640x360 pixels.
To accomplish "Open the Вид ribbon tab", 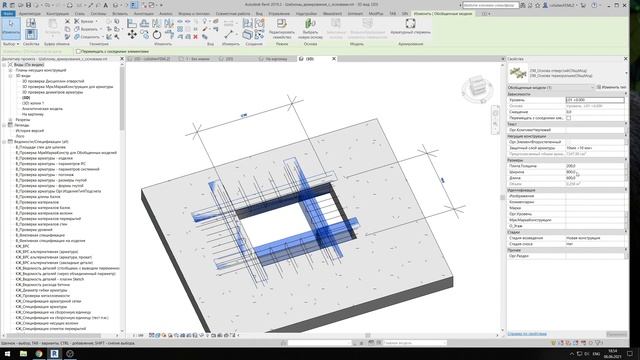I will tap(259, 13).
